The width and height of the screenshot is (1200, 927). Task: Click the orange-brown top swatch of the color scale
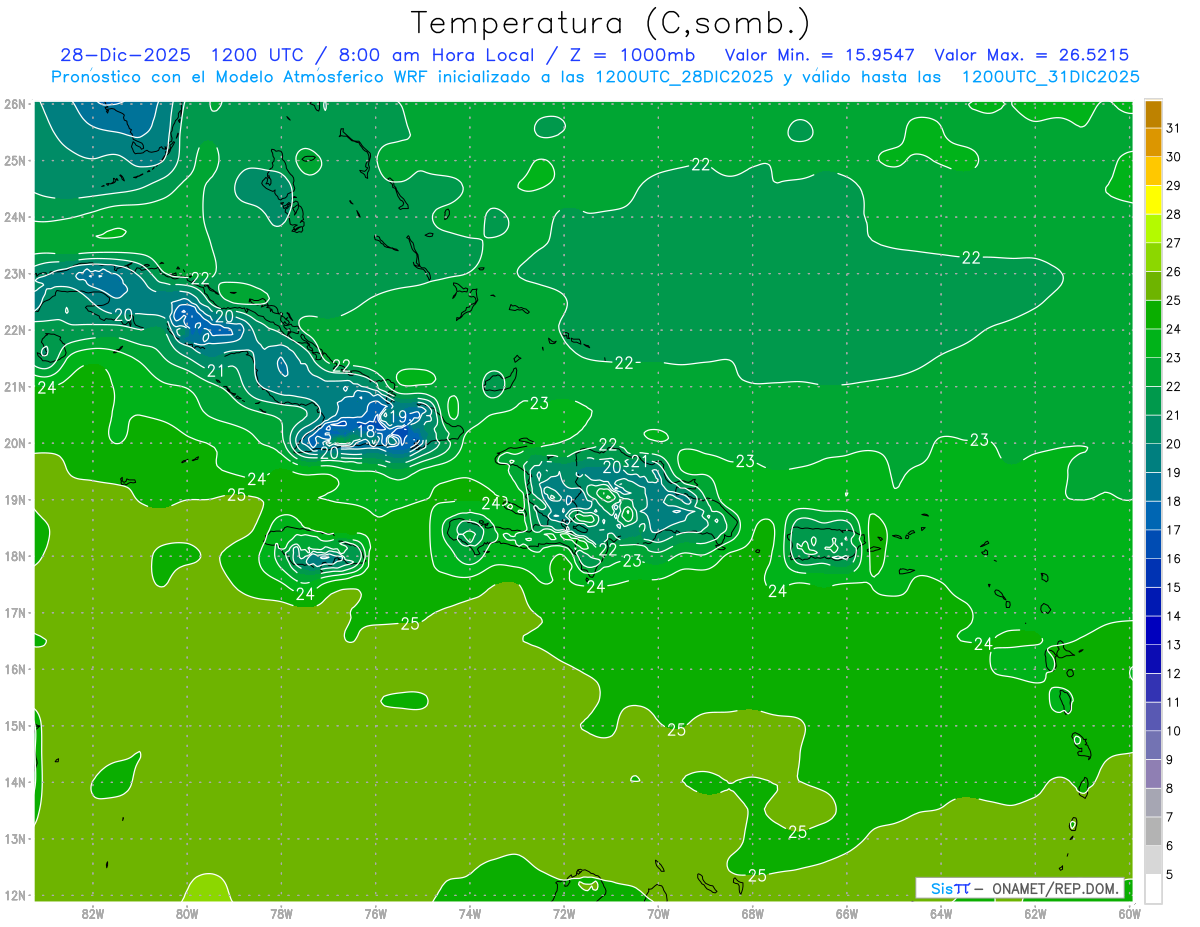1153,115
